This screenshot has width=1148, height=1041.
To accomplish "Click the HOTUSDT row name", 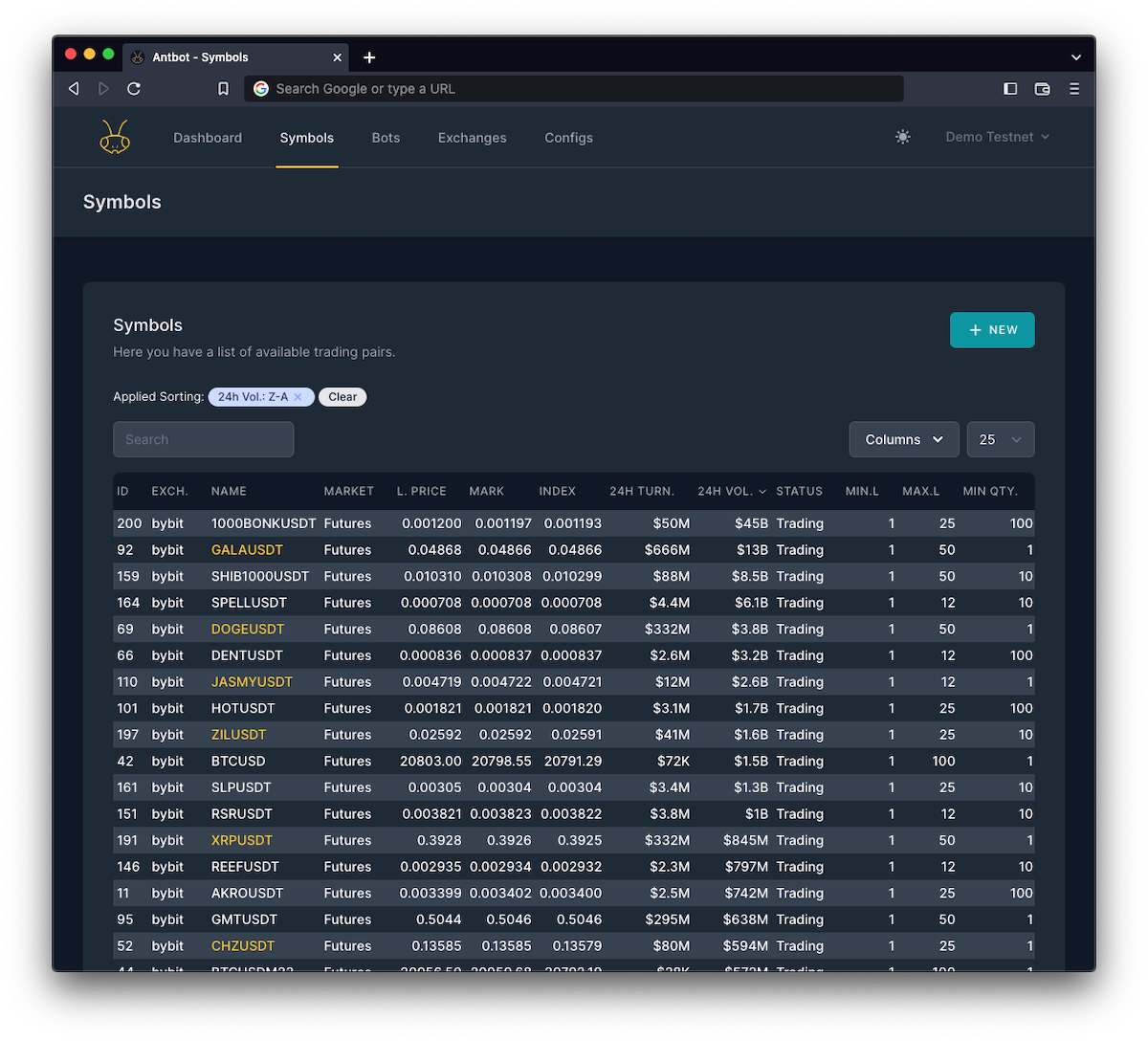I will coord(243,708).
